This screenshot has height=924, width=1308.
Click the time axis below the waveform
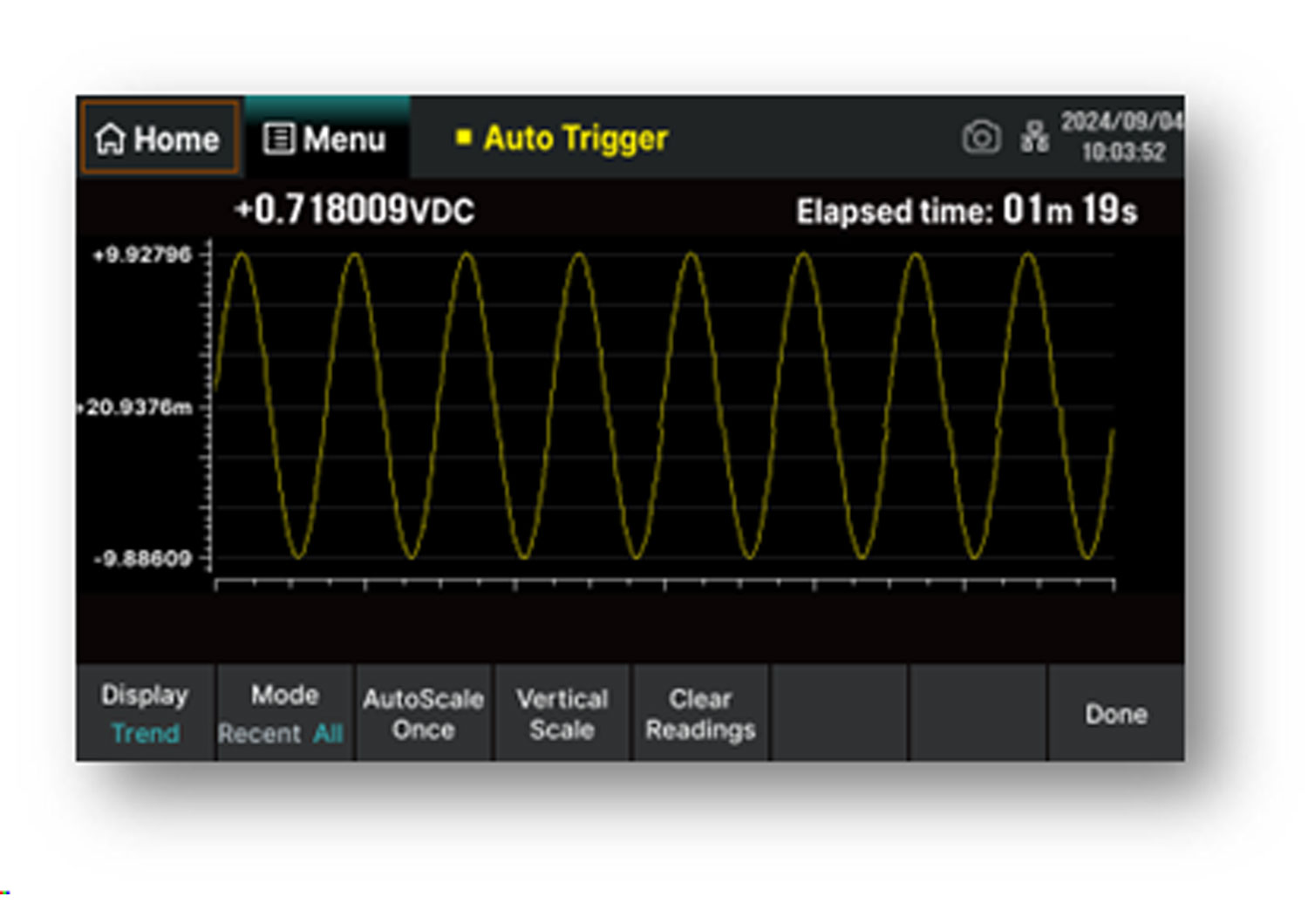pyautogui.click(x=664, y=583)
